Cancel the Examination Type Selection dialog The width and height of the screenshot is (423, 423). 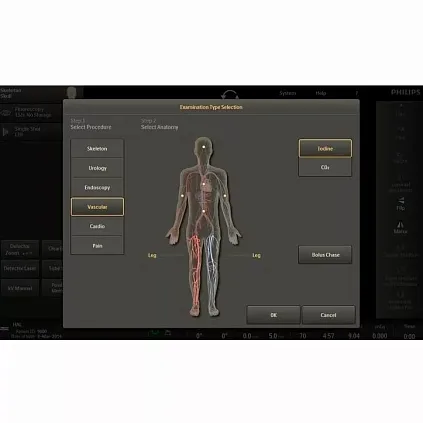tap(328, 315)
